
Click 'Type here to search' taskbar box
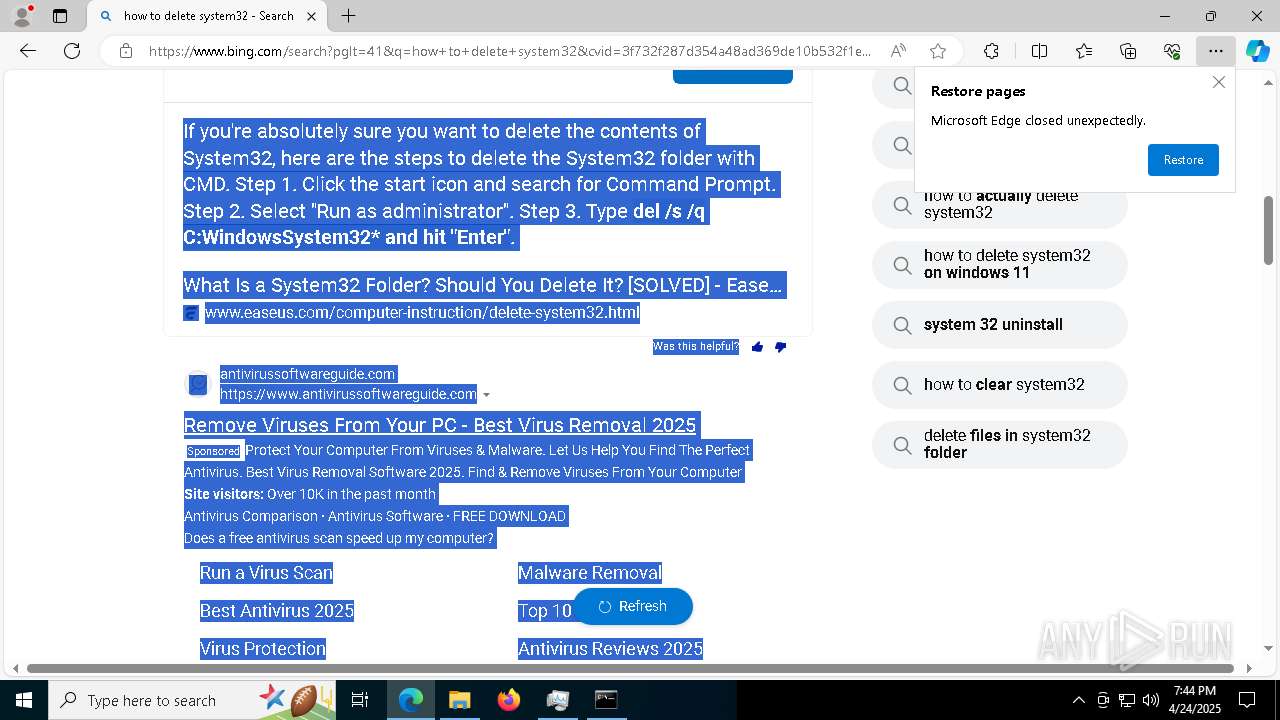pos(193,700)
